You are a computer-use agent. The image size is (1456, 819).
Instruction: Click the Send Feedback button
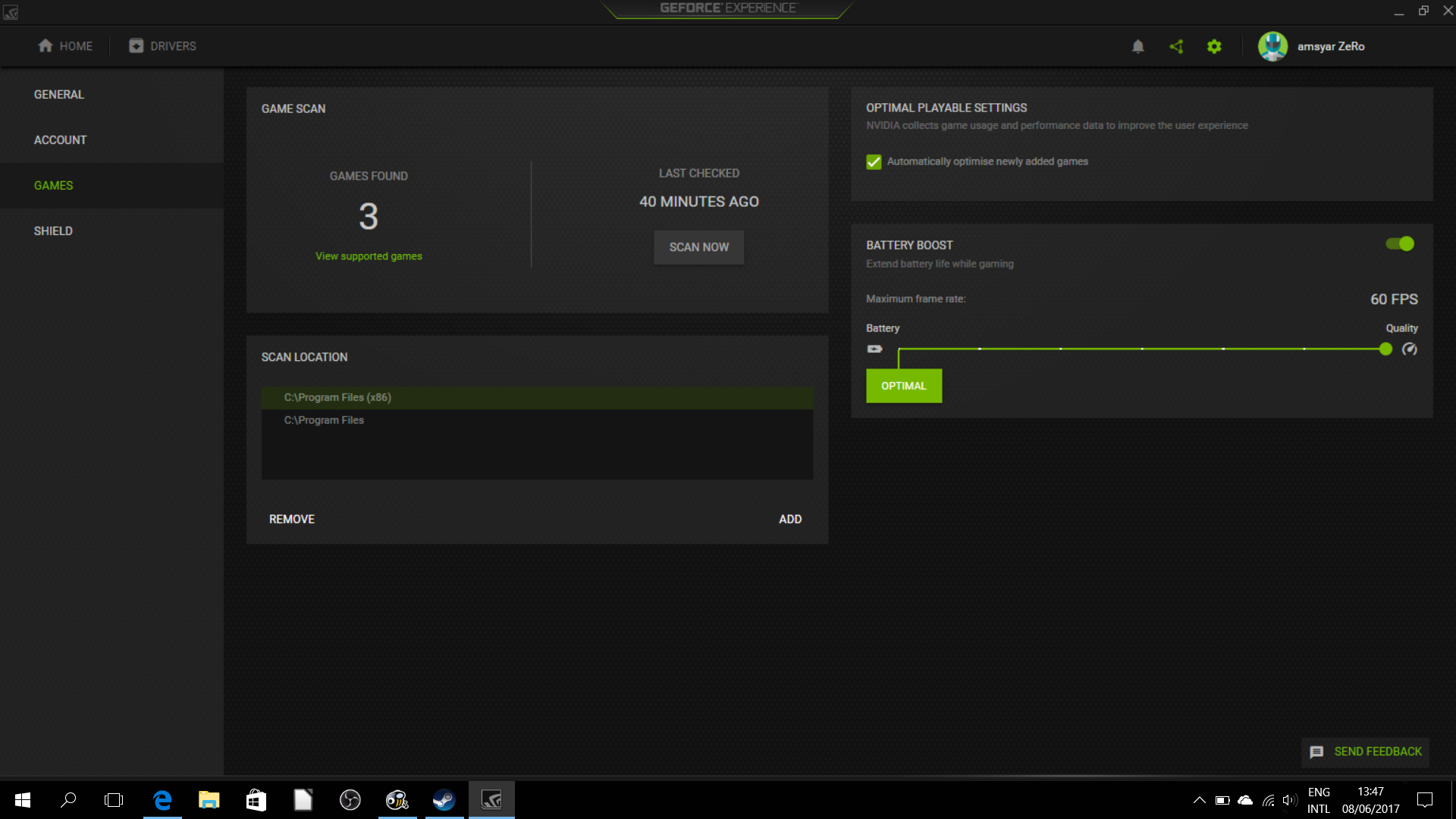click(1366, 752)
